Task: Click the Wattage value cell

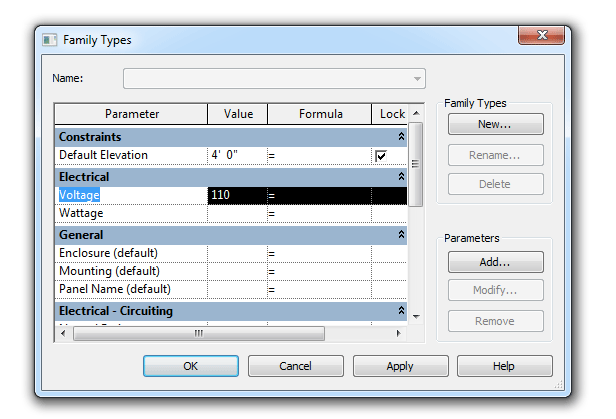Action: click(237, 213)
